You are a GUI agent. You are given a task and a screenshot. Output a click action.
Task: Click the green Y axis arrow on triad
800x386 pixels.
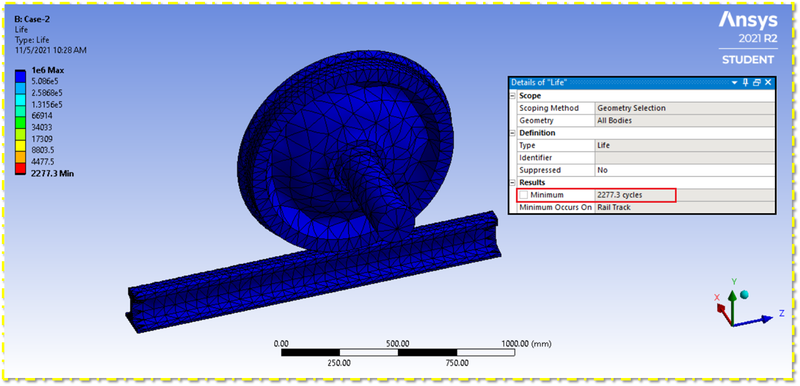(732, 306)
